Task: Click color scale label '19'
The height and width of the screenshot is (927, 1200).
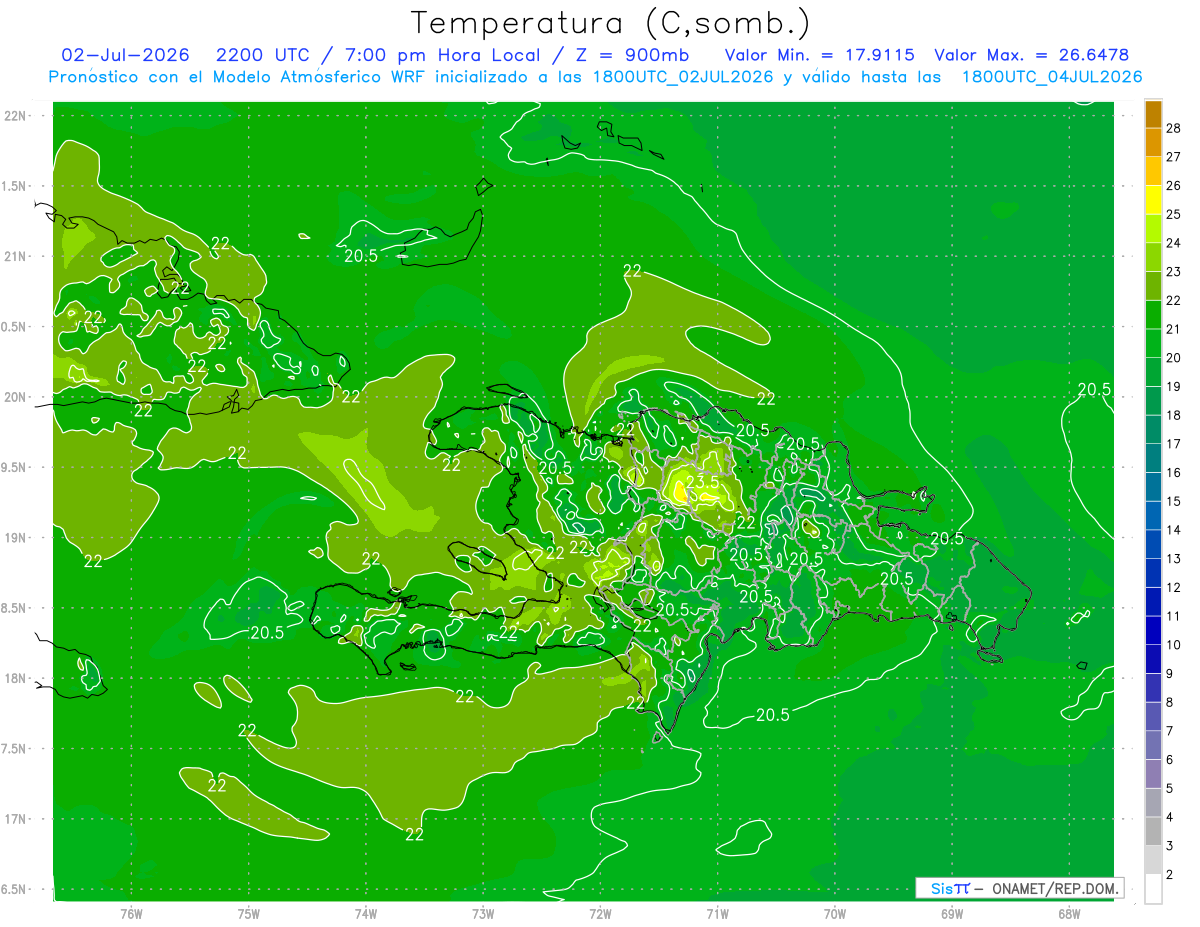Action: (x=1174, y=386)
